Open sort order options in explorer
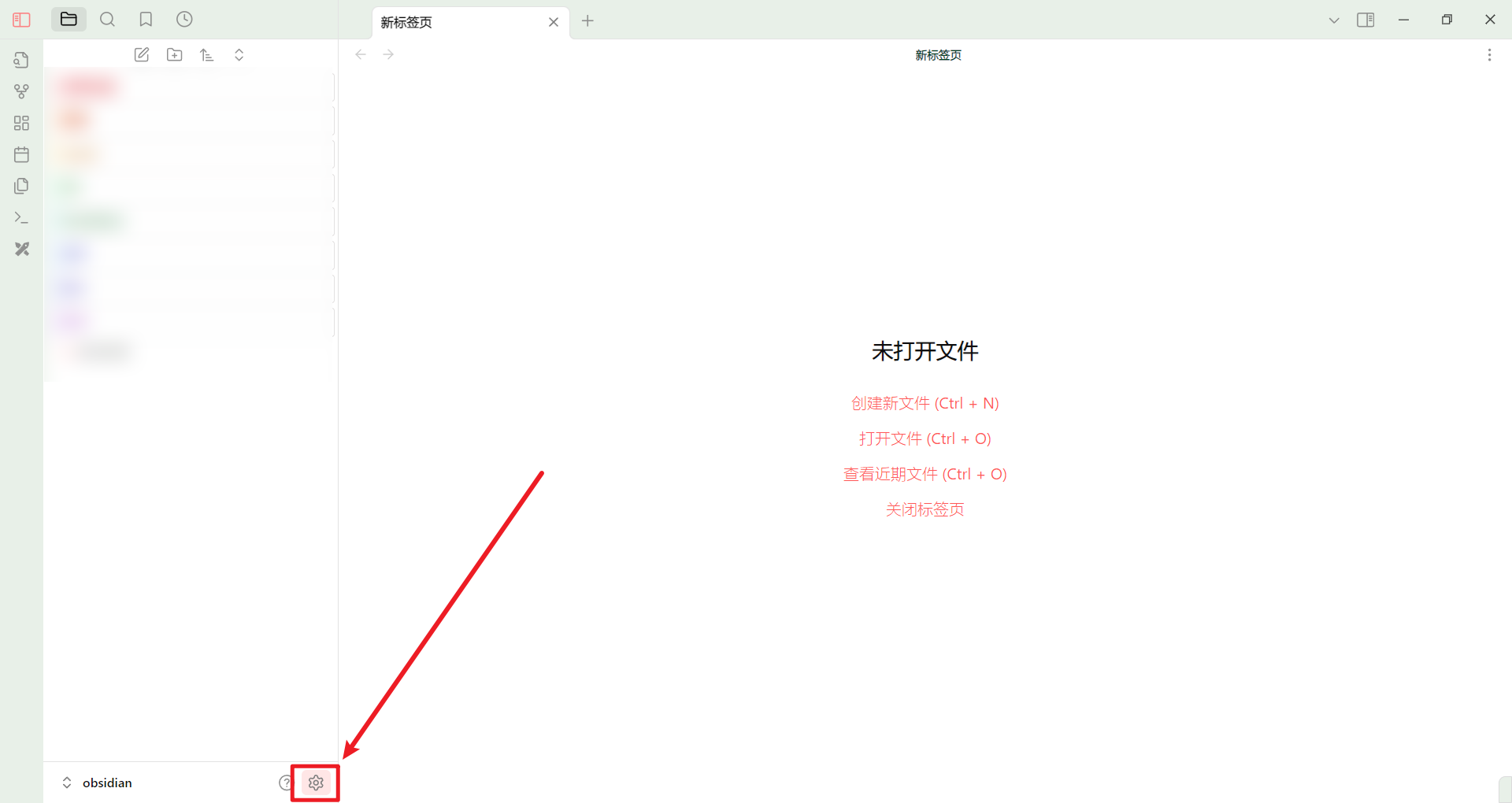 (206, 54)
